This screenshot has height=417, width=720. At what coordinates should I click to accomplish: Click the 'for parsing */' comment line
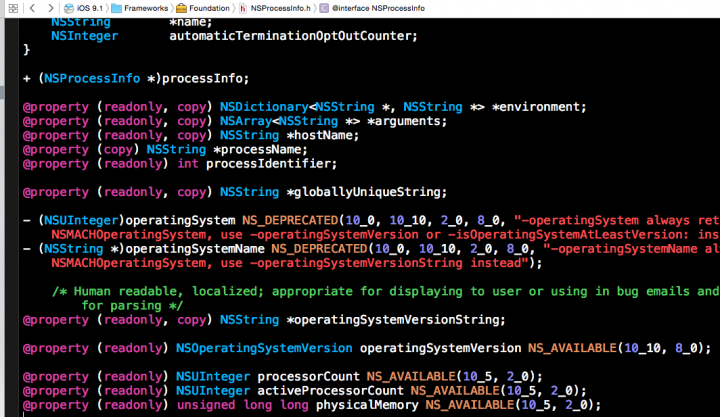click(132, 306)
